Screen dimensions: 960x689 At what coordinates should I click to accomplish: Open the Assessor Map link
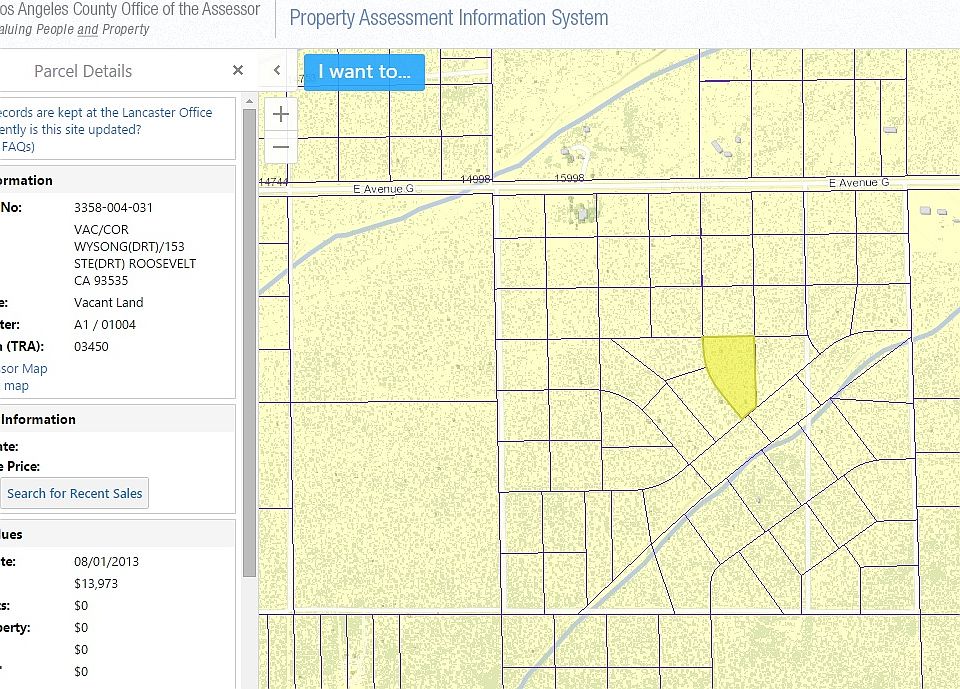24,369
